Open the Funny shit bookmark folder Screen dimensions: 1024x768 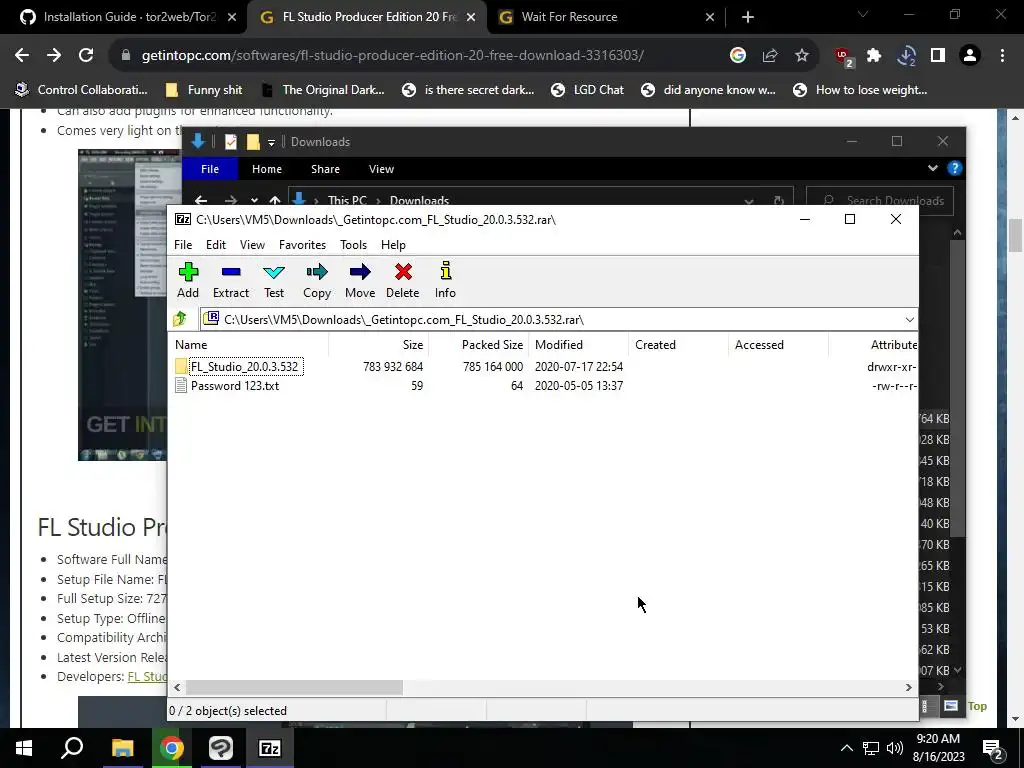coord(204,90)
